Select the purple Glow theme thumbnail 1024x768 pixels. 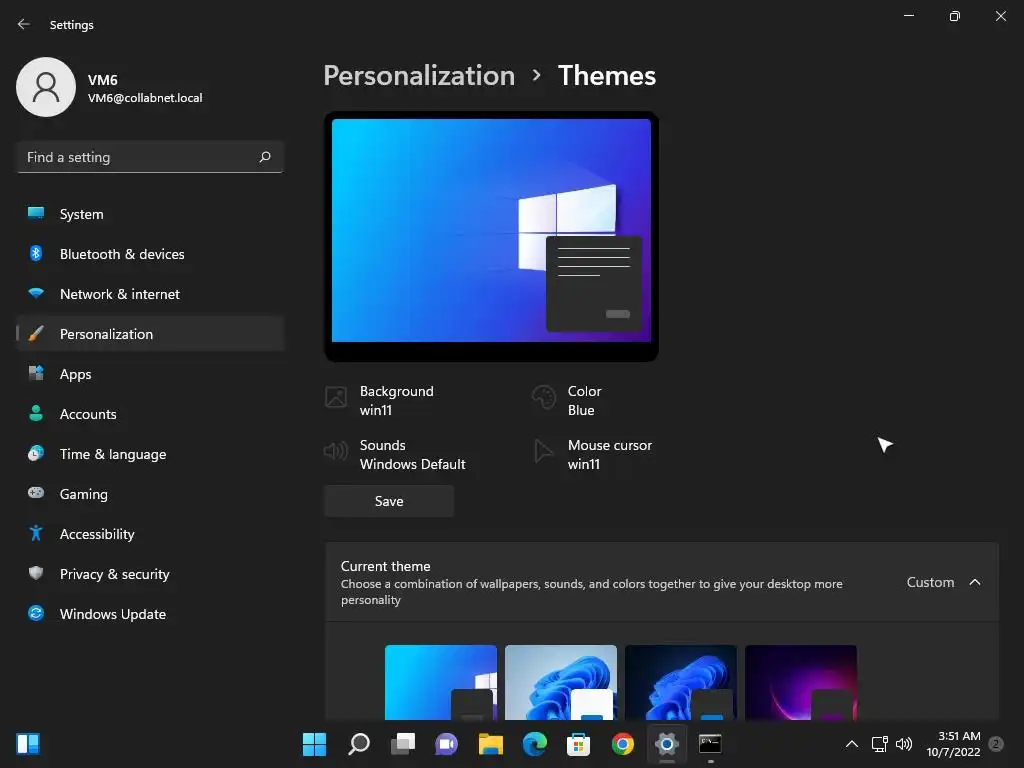click(x=801, y=682)
